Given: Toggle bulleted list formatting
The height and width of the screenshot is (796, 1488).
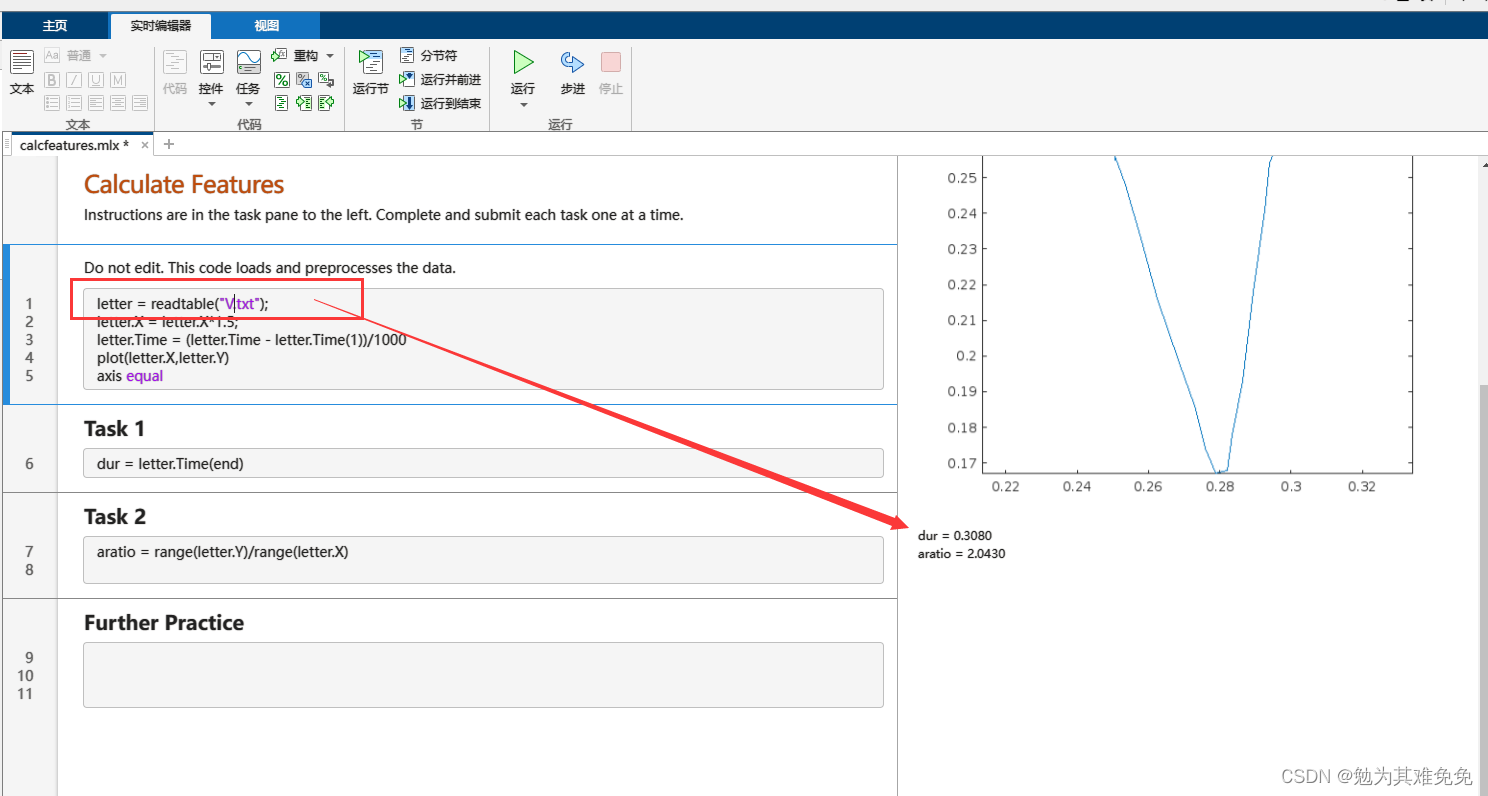Looking at the screenshot, I should coord(52,102).
